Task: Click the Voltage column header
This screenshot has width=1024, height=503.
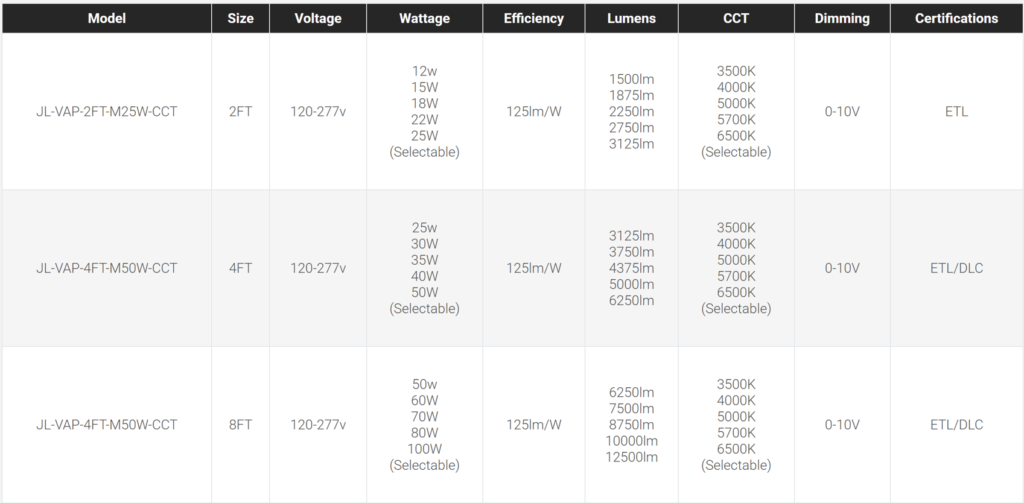Action: [318, 18]
